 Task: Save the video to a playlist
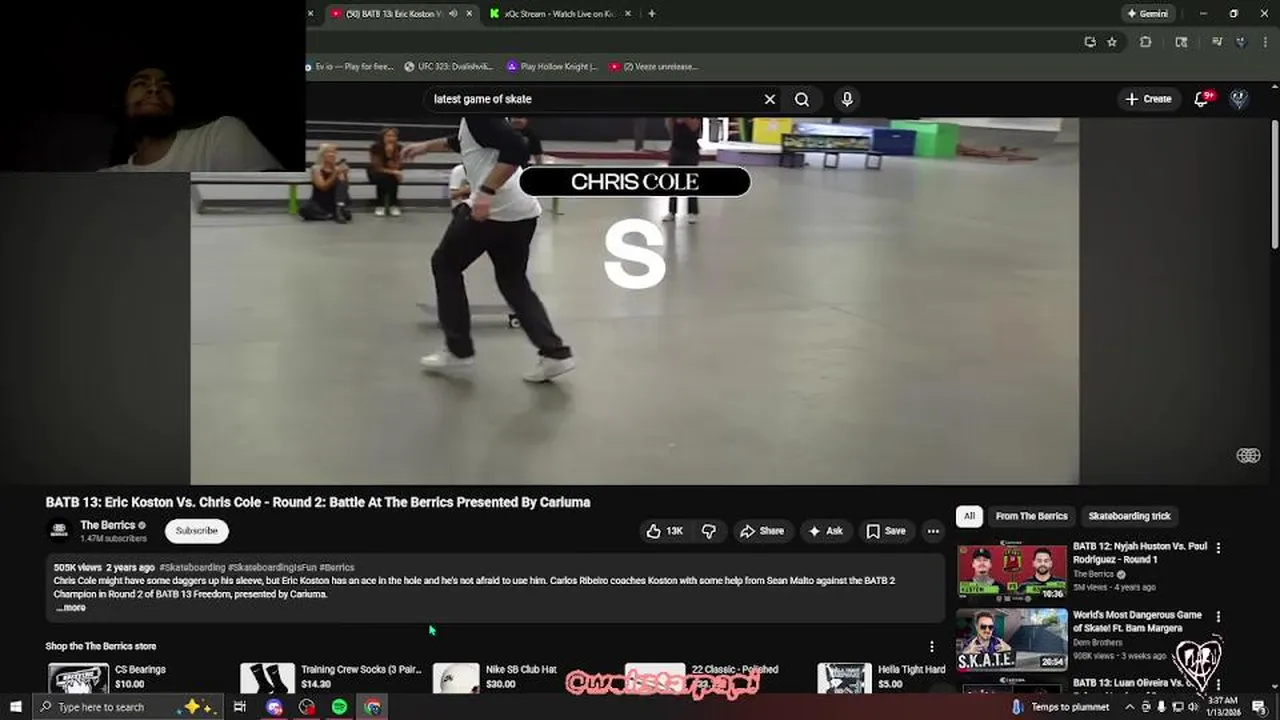[886, 531]
